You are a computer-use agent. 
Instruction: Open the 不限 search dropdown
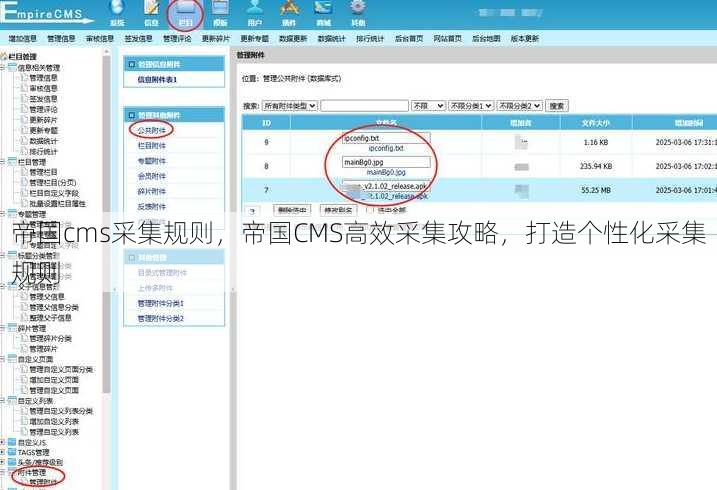click(x=428, y=106)
